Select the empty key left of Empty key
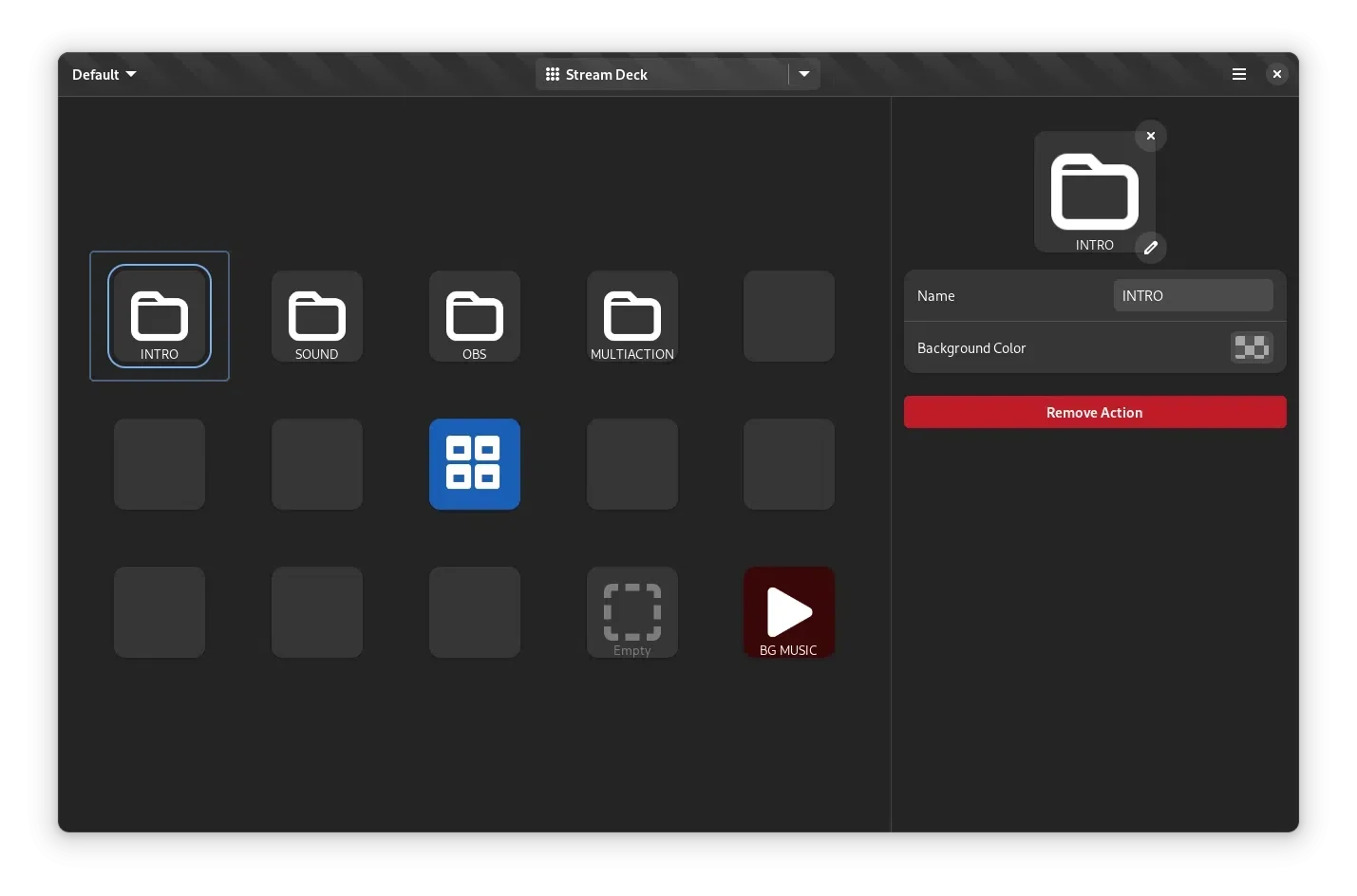This screenshot has width=1357, height=896. coord(475,612)
